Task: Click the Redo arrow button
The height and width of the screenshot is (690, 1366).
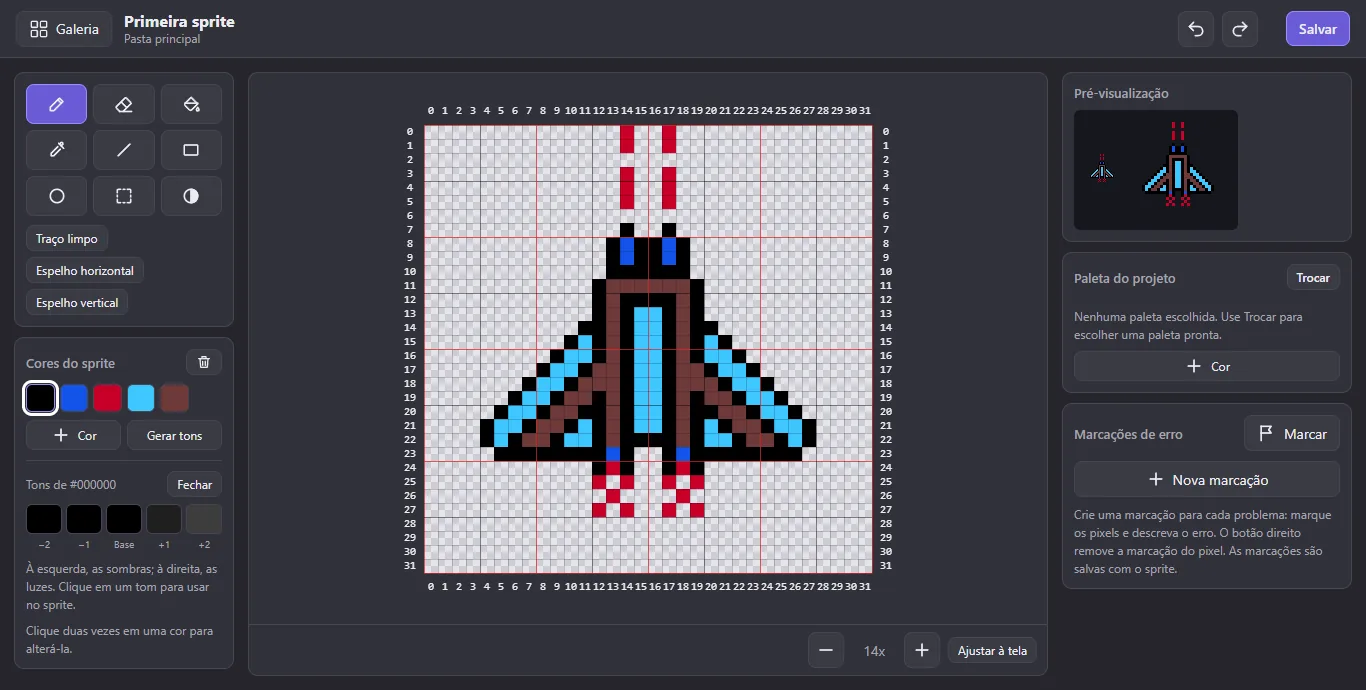Action: coord(1240,29)
